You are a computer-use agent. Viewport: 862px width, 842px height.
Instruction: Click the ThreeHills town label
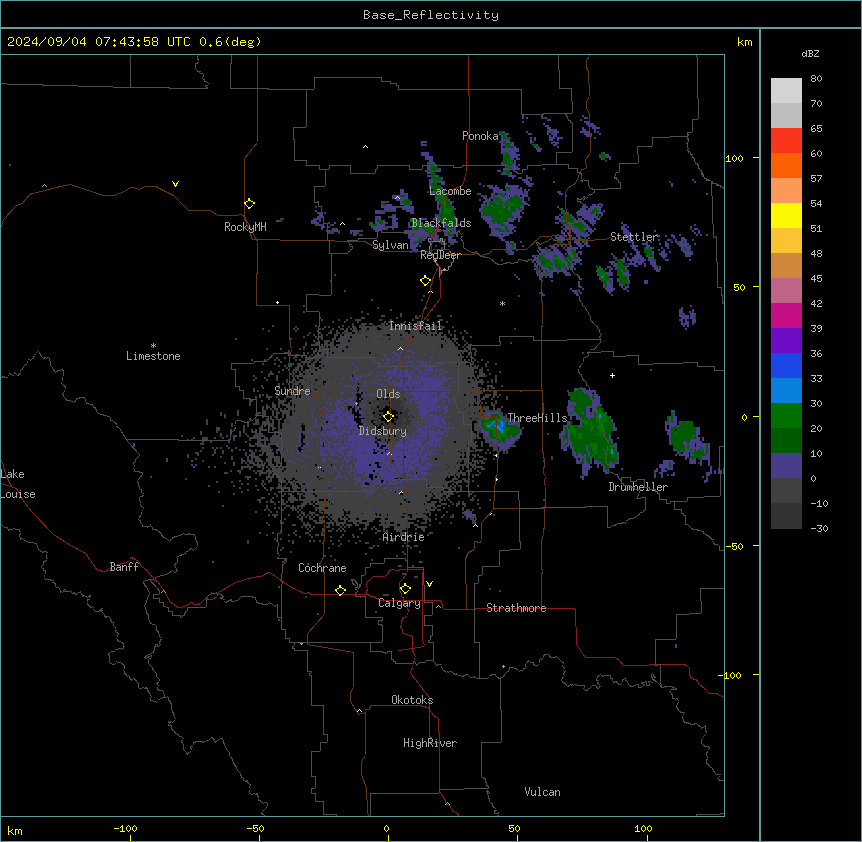tap(537, 418)
